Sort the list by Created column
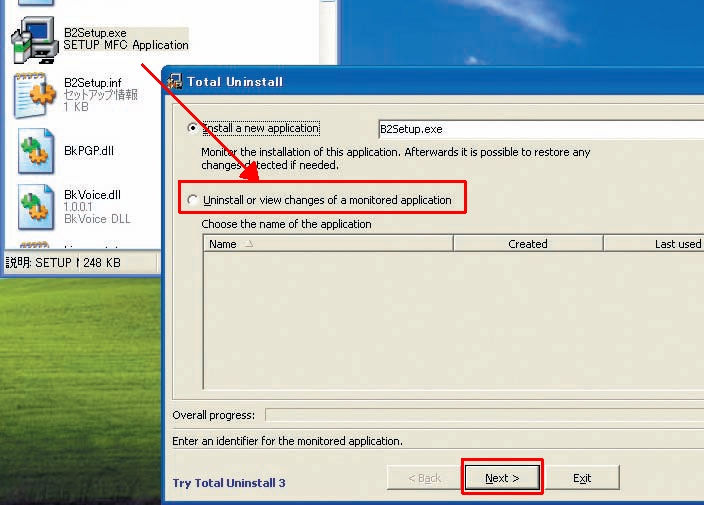This screenshot has width=704, height=505. tap(528, 244)
